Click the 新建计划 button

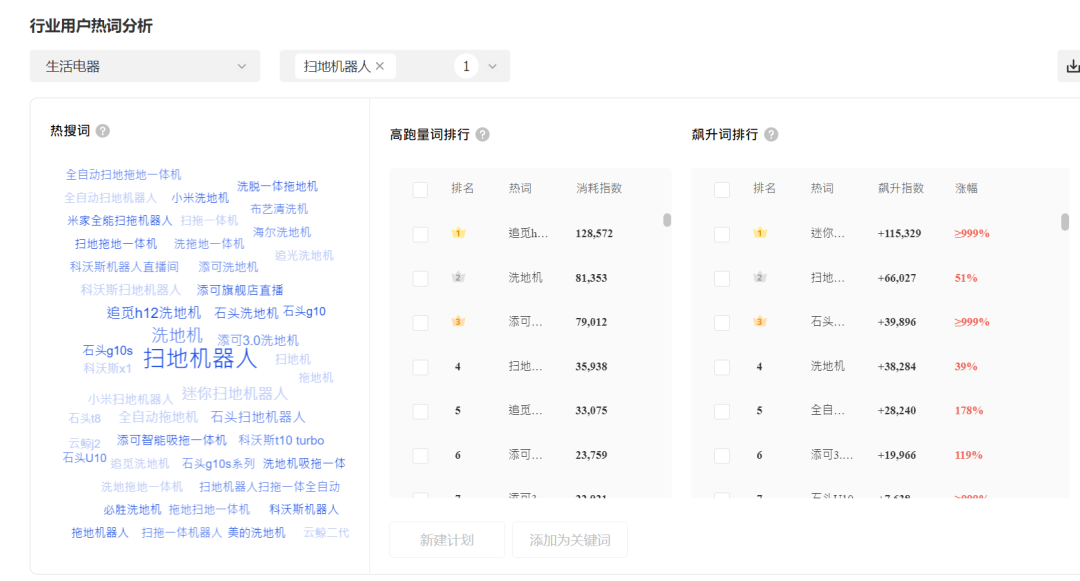click(447, 540)
